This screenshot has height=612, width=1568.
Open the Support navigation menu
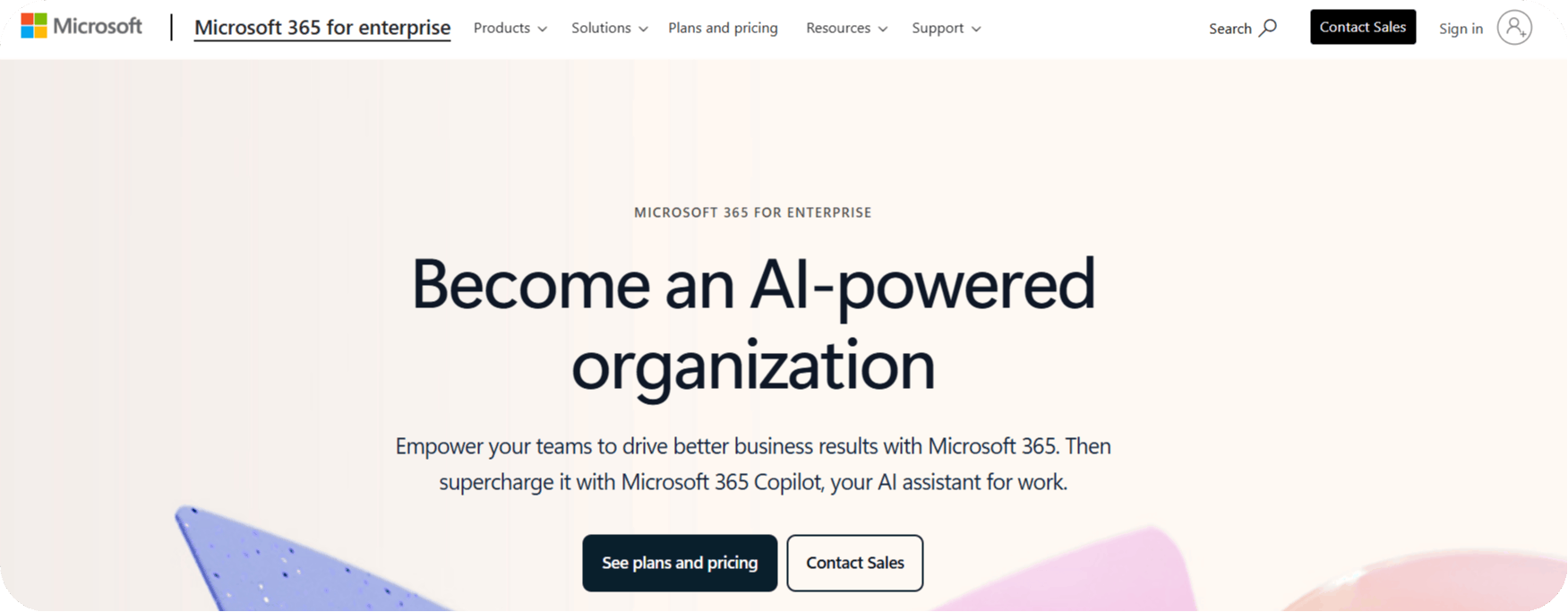[937, 28]
